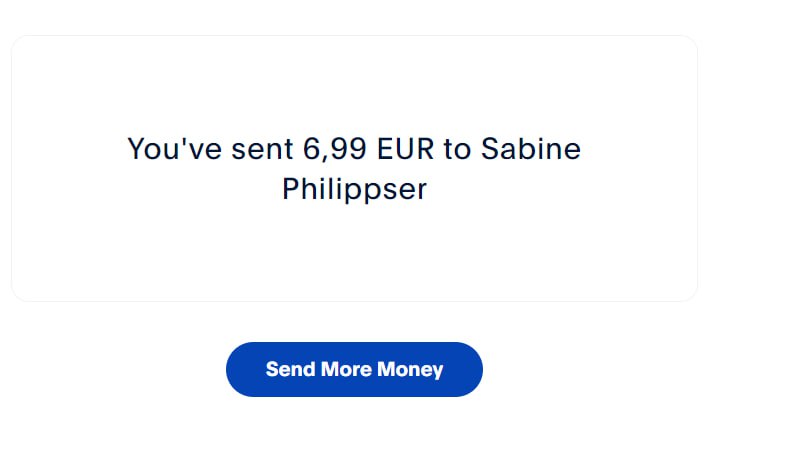
Task: Click the Send More Money button
Action: coord(354,369)
